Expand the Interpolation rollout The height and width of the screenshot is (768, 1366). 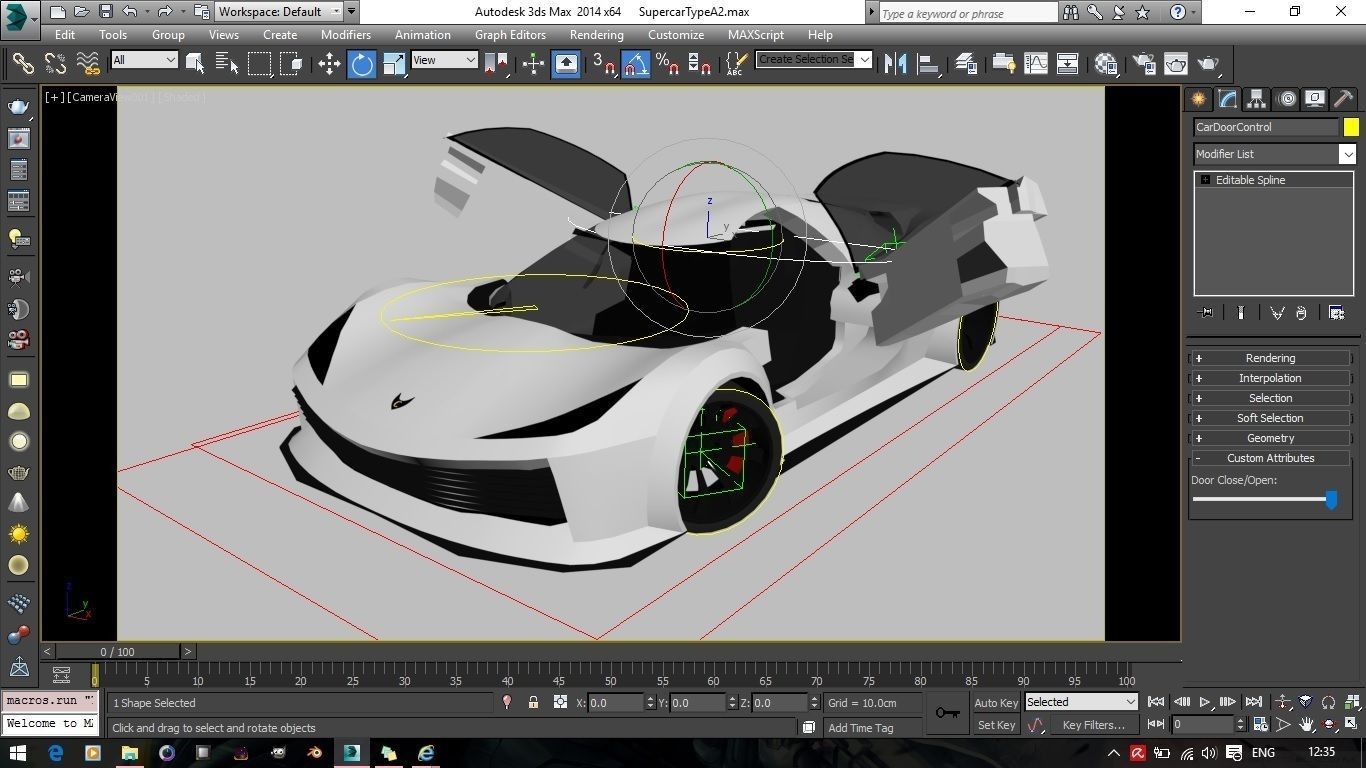1270,378
